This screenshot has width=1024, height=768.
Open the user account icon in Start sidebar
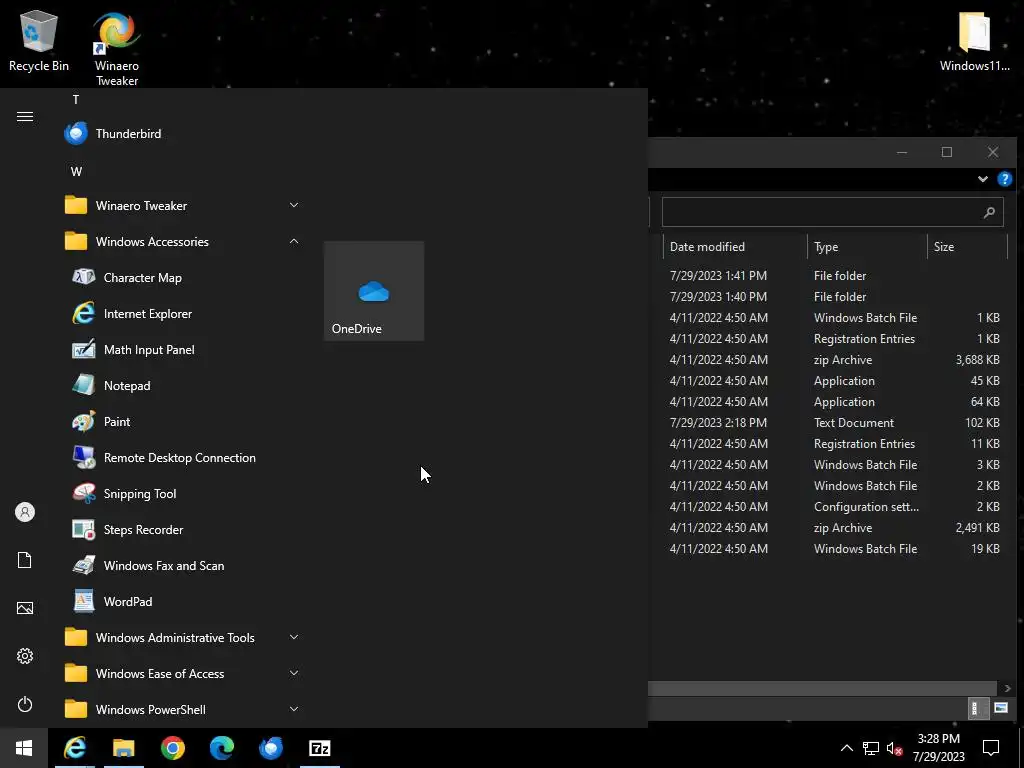(25, 512)
